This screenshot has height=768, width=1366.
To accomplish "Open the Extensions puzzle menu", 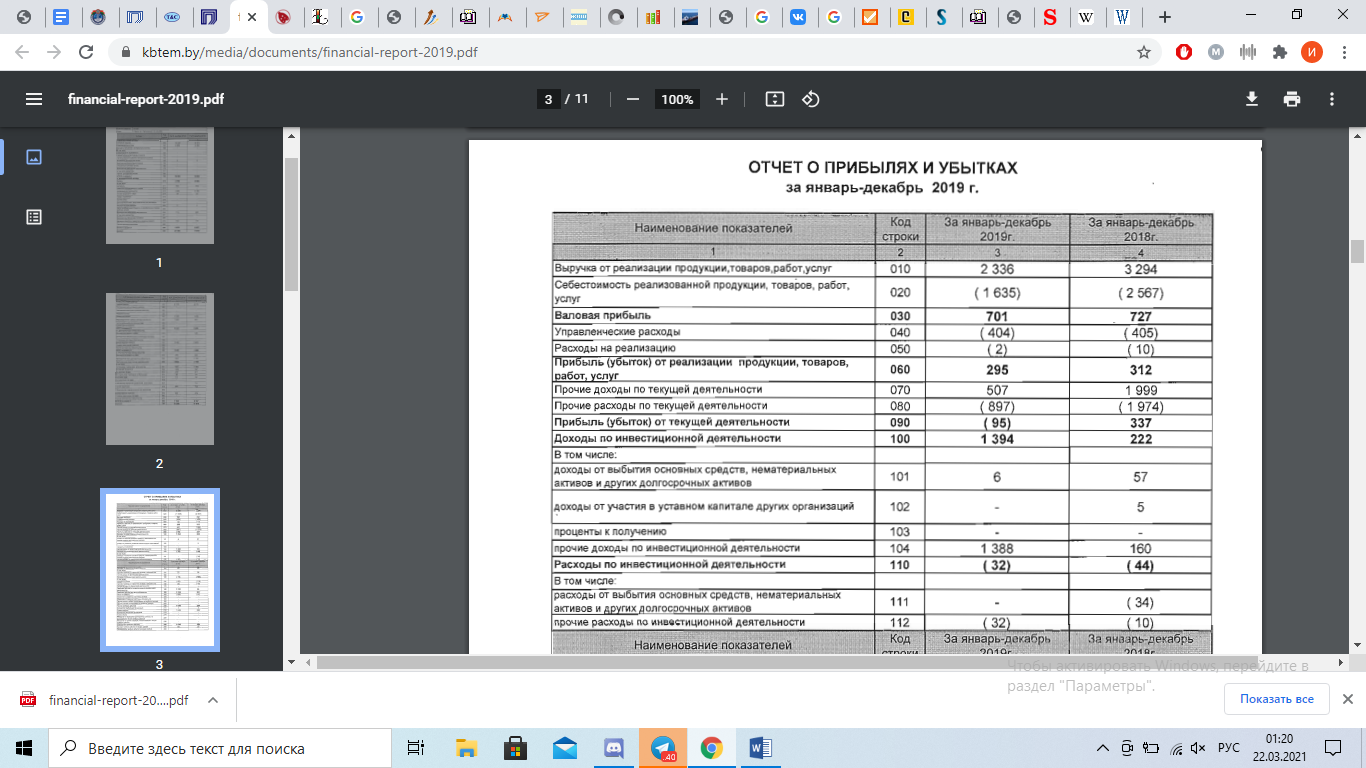I will coord(1279,52).
